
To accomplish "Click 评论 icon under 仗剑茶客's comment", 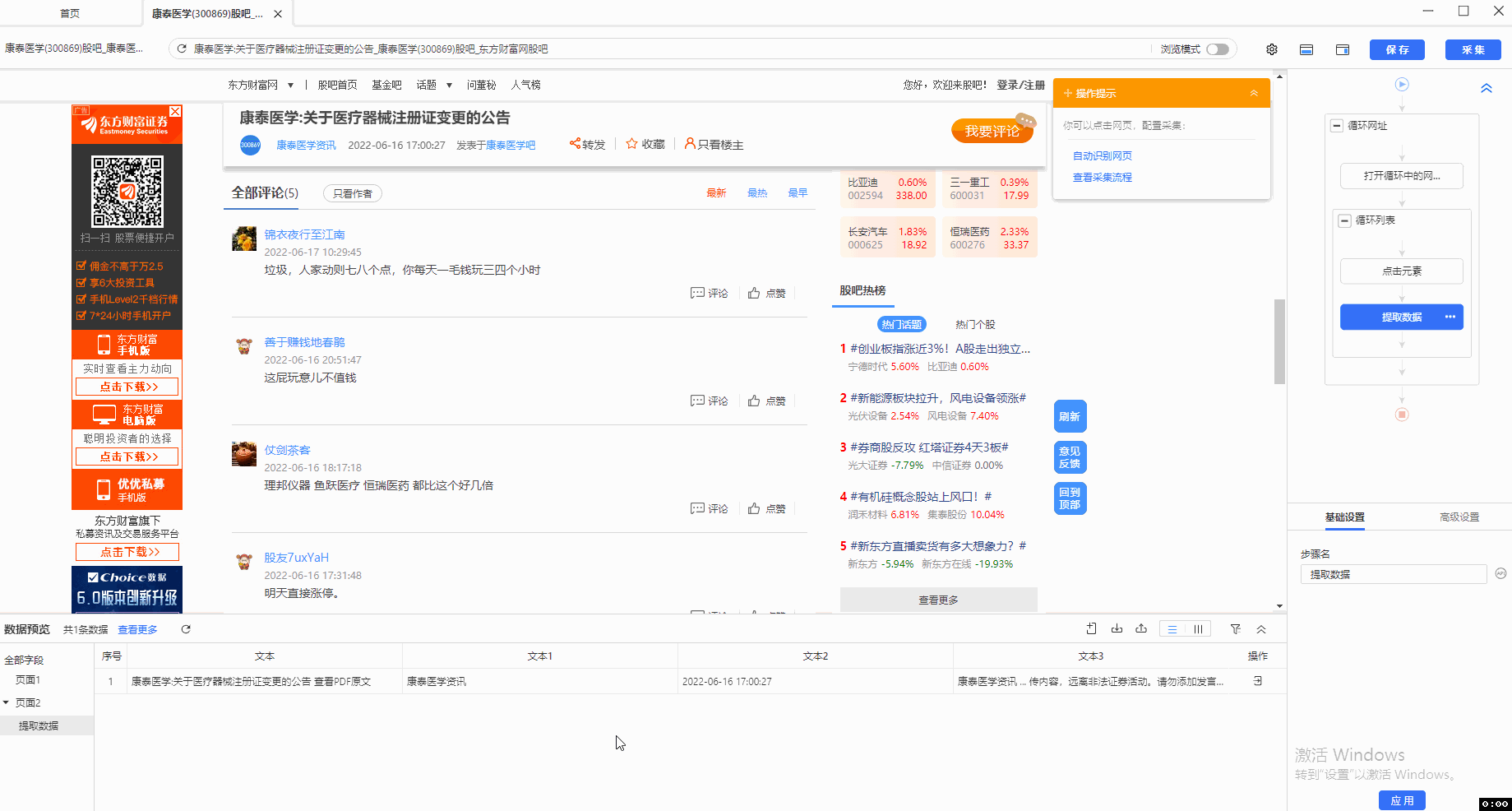I will tap(697, 509).
